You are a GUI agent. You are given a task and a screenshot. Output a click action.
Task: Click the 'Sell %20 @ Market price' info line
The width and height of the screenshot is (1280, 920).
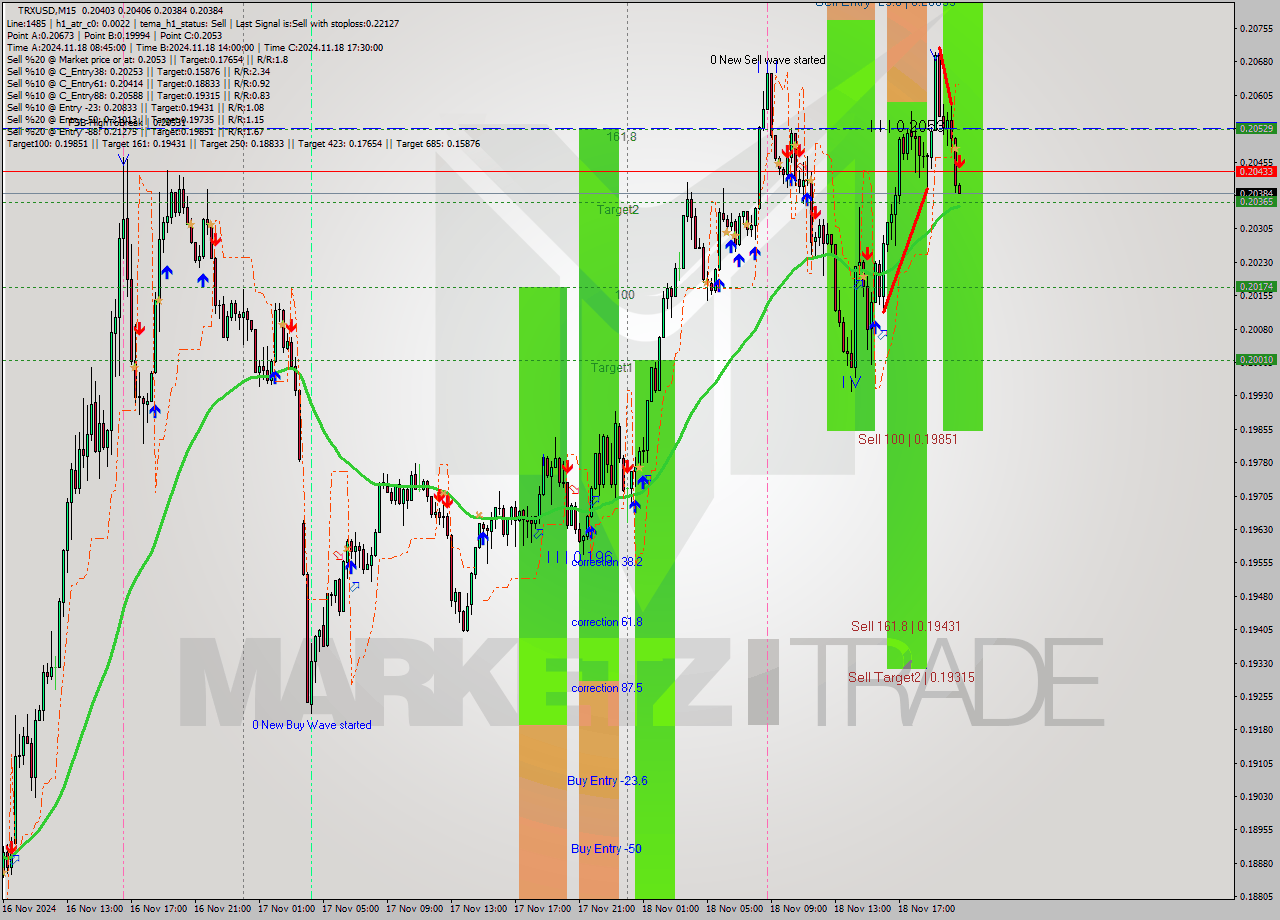[148, 59]
